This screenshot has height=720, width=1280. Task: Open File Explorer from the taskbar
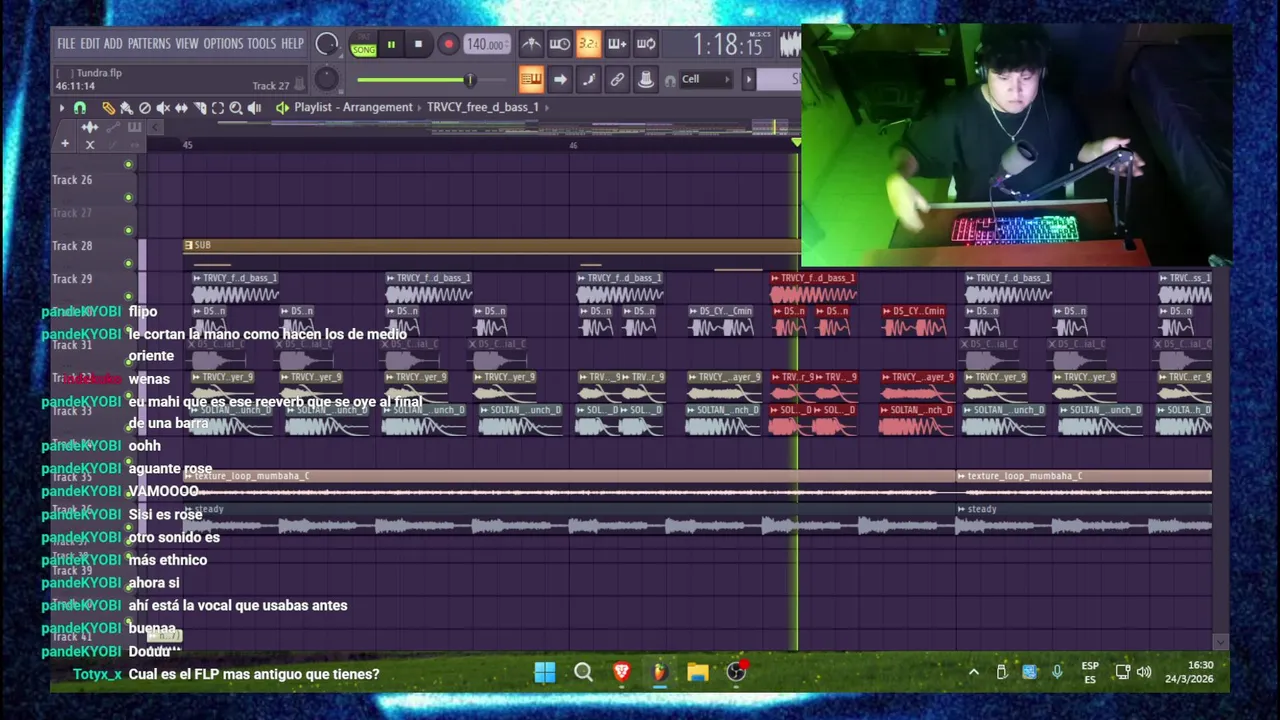point(698,672)
